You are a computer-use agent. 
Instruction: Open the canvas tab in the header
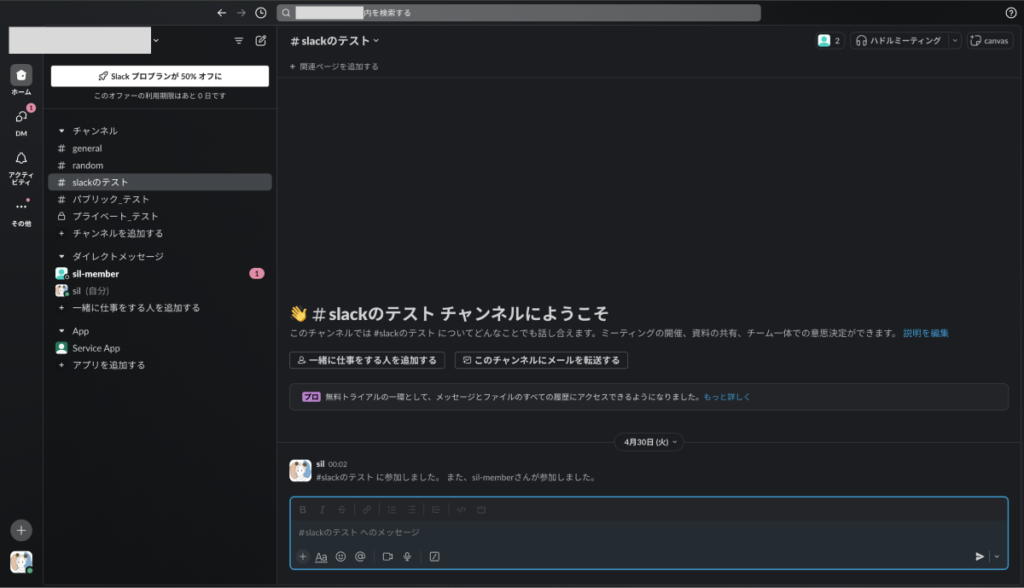coord(989,41)
